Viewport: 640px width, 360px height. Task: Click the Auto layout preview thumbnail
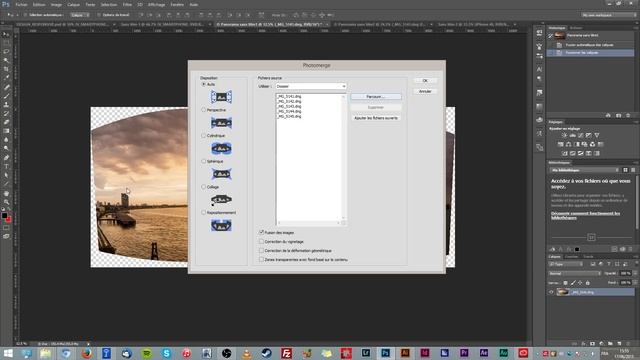point(221,97)
